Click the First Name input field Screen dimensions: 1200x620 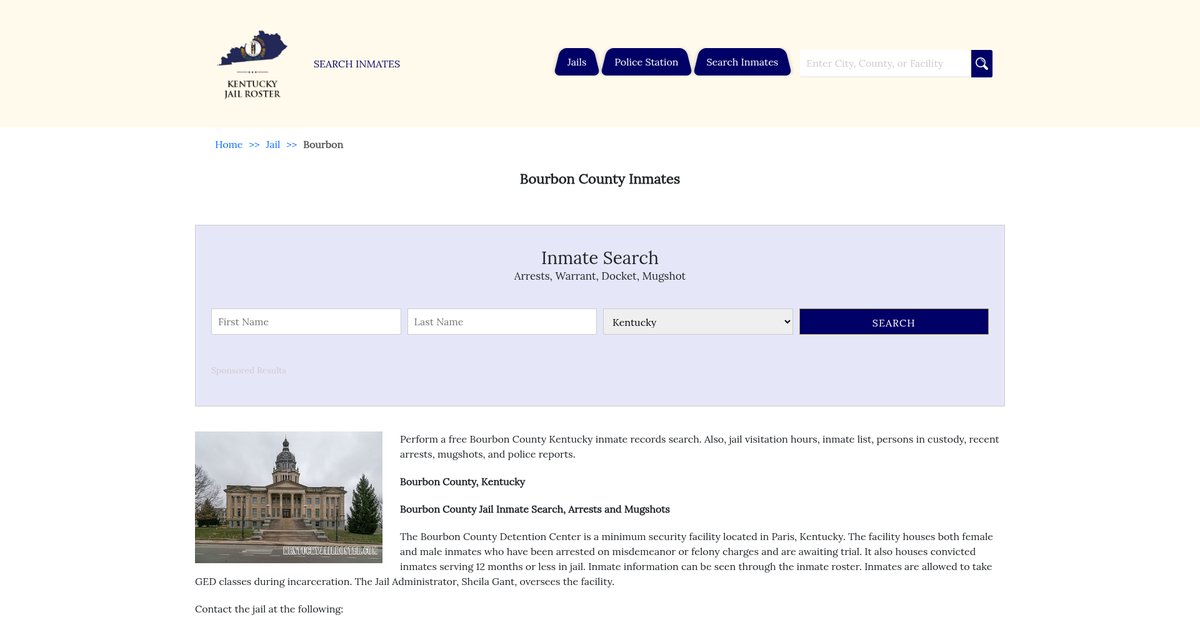point(306,322)
